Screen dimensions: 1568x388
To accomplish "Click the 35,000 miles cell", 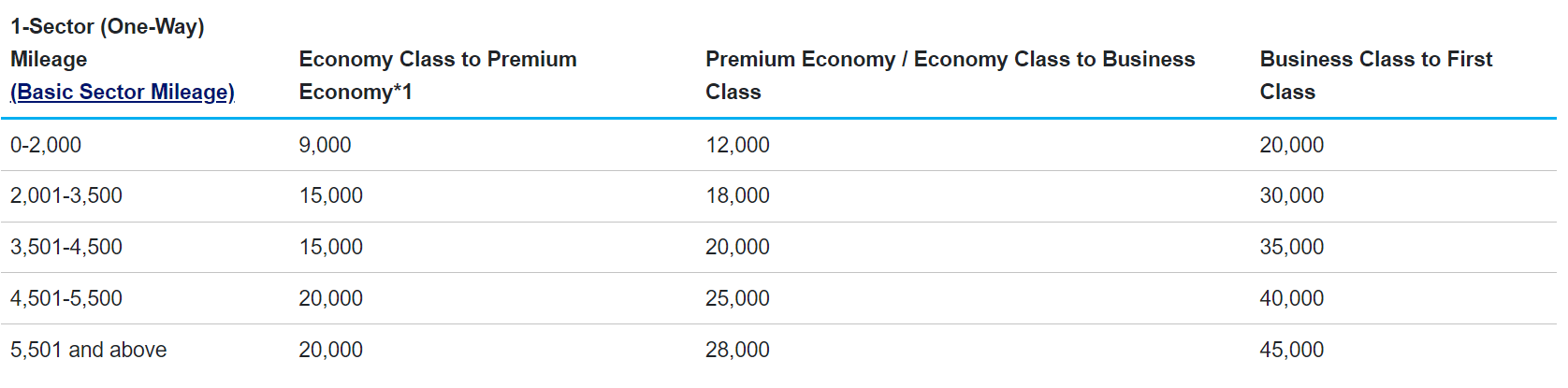I will 1291,247.
